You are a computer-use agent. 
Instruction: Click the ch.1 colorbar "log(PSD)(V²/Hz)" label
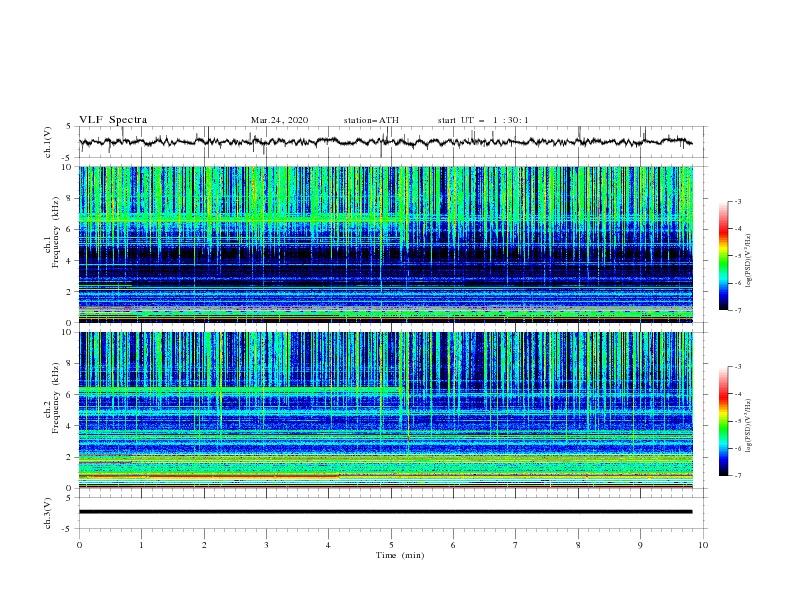tap(748, 260)
